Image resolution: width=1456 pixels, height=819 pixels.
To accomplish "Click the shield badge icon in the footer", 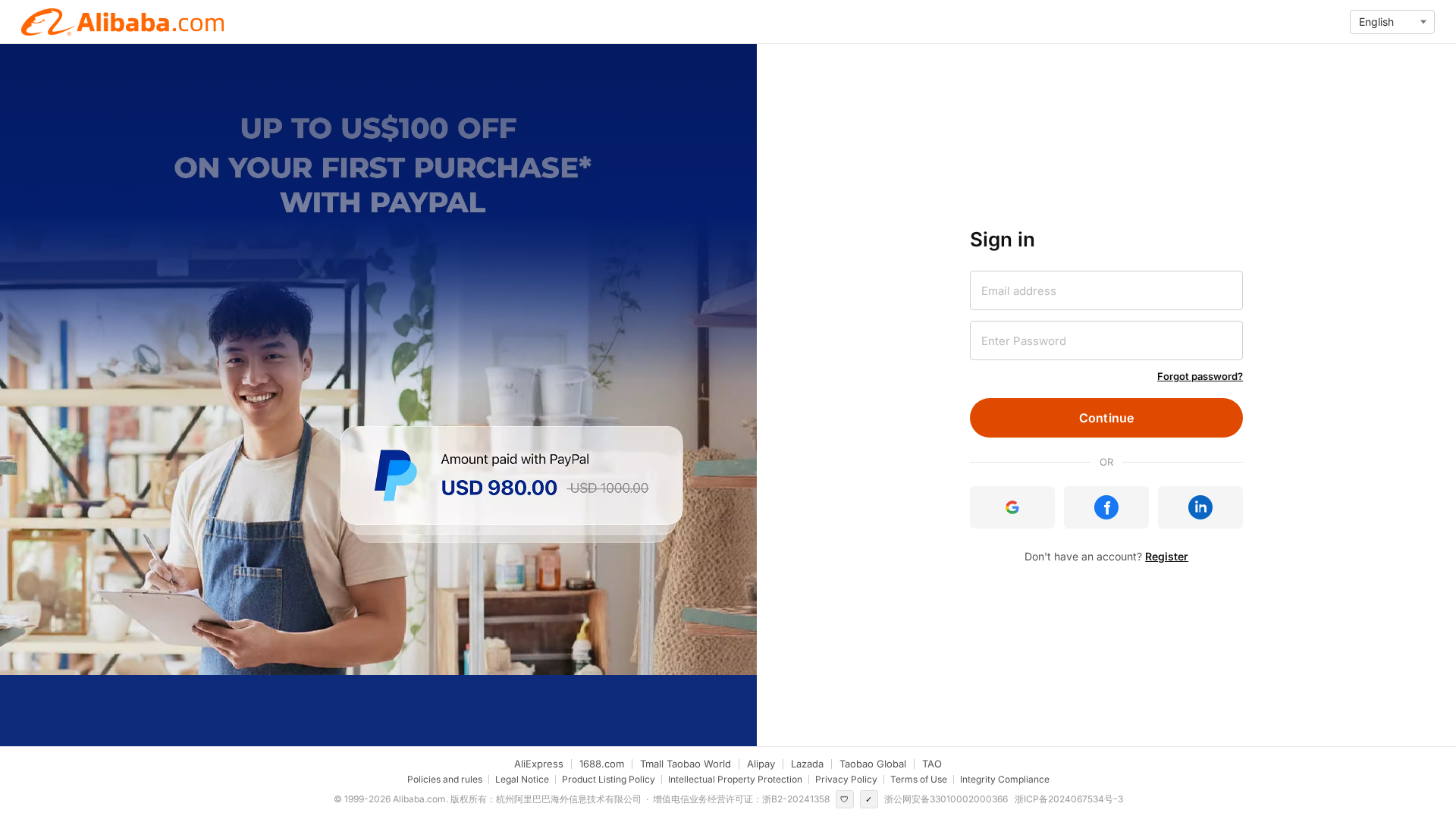I will 844,799.
